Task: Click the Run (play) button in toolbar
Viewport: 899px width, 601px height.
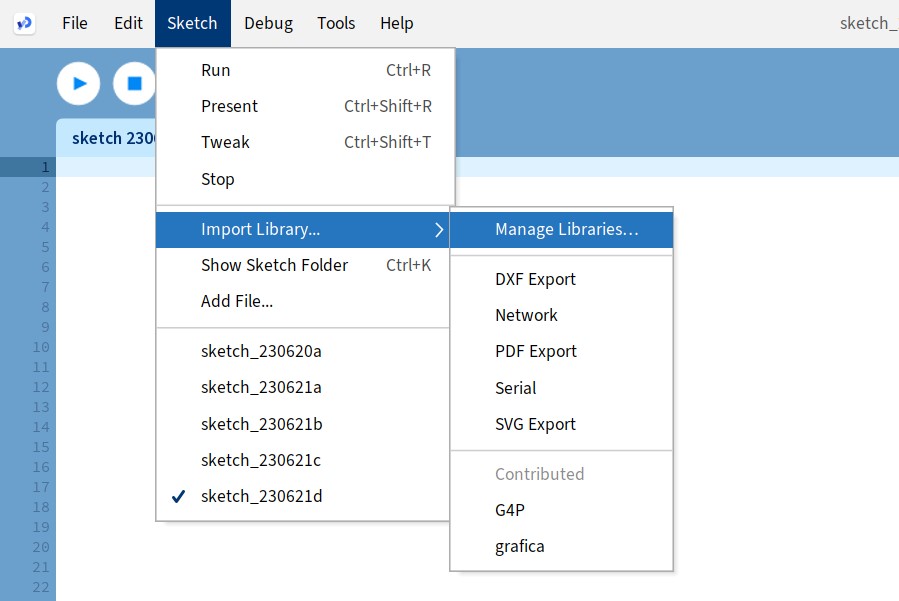Action: click(79, 83)
